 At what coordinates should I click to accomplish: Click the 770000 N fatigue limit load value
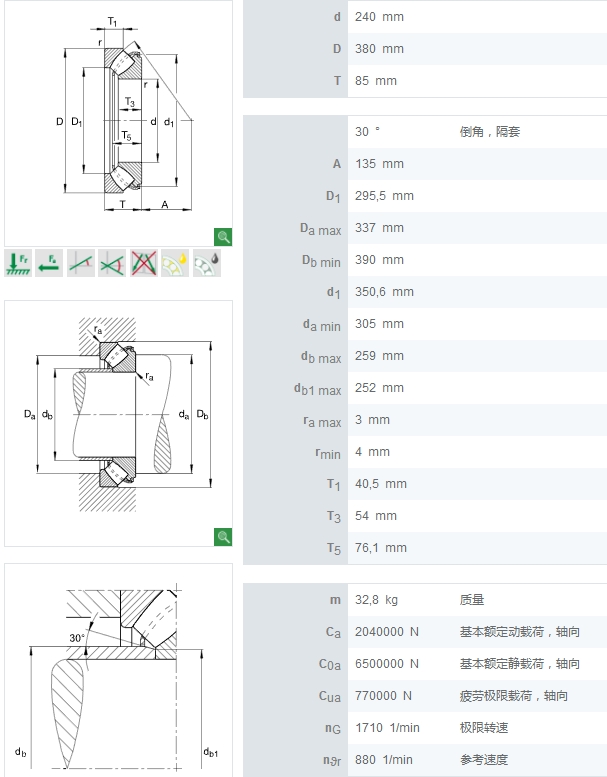383,696
